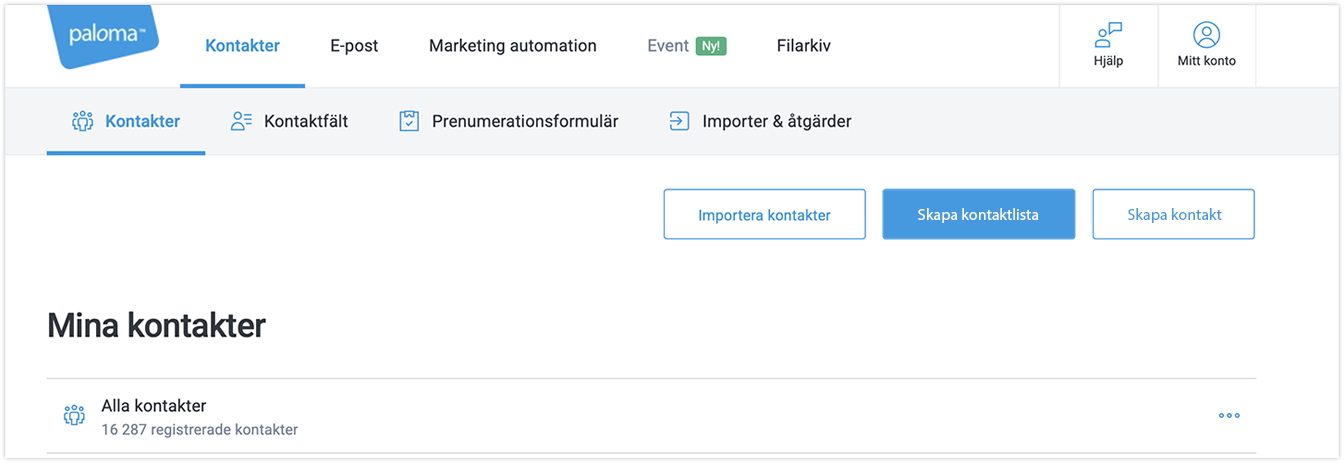Open the Alla kontakter list
The width and height of the screenshot is (1344, 463).
click(x=154, y=406)
